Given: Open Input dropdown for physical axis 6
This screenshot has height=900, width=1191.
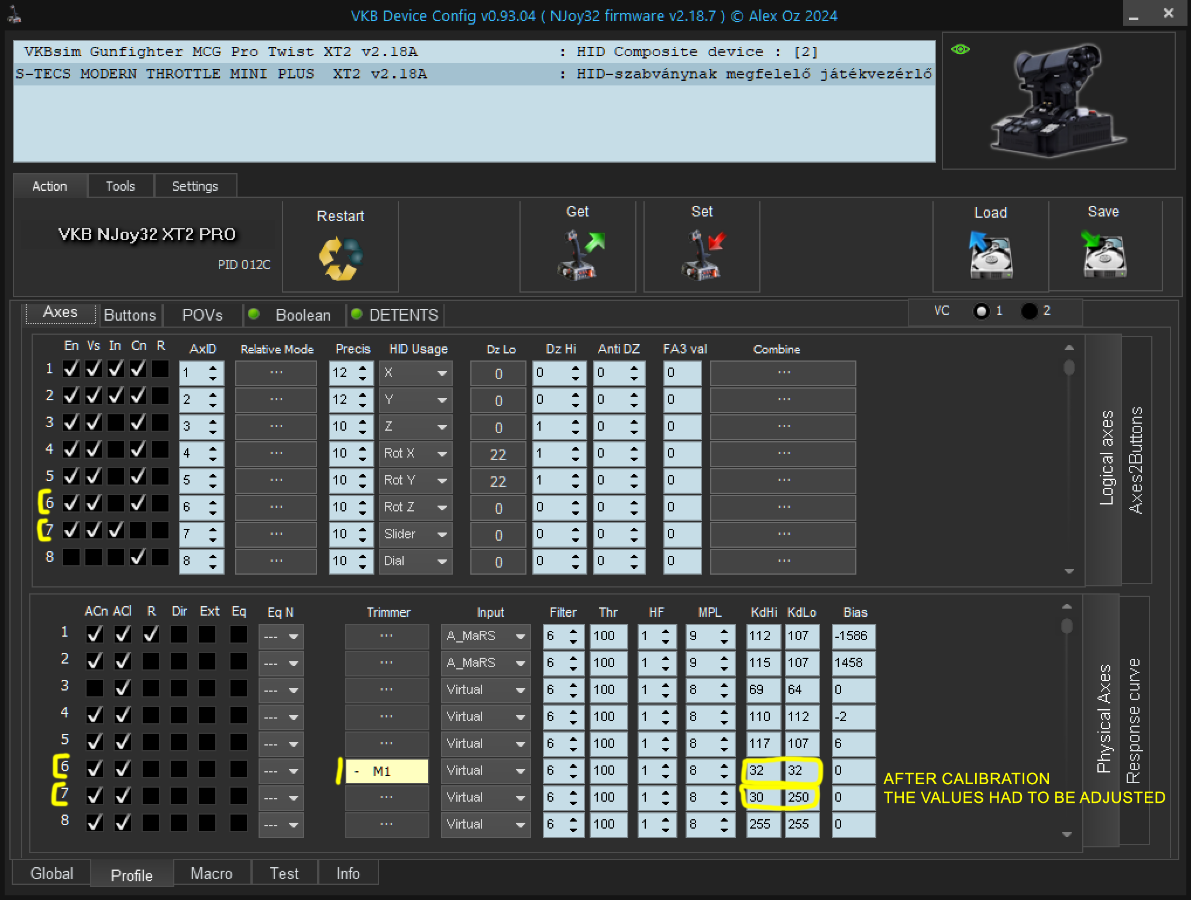Looking at the screenshot, I should tap(485, 771).
